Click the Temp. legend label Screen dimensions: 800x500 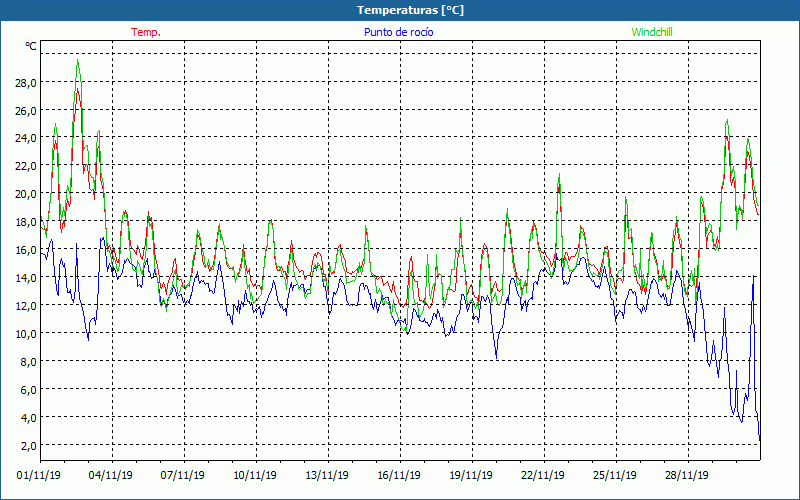146,32
